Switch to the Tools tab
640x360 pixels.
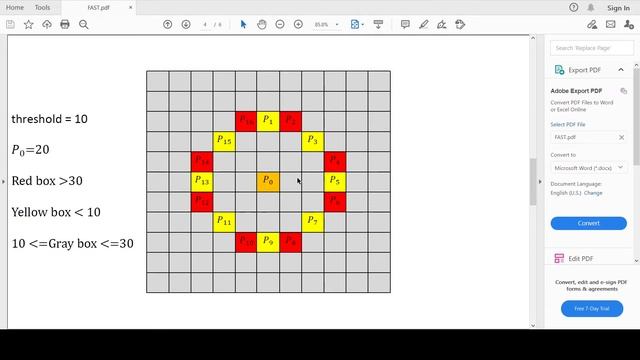click(42, 7)
